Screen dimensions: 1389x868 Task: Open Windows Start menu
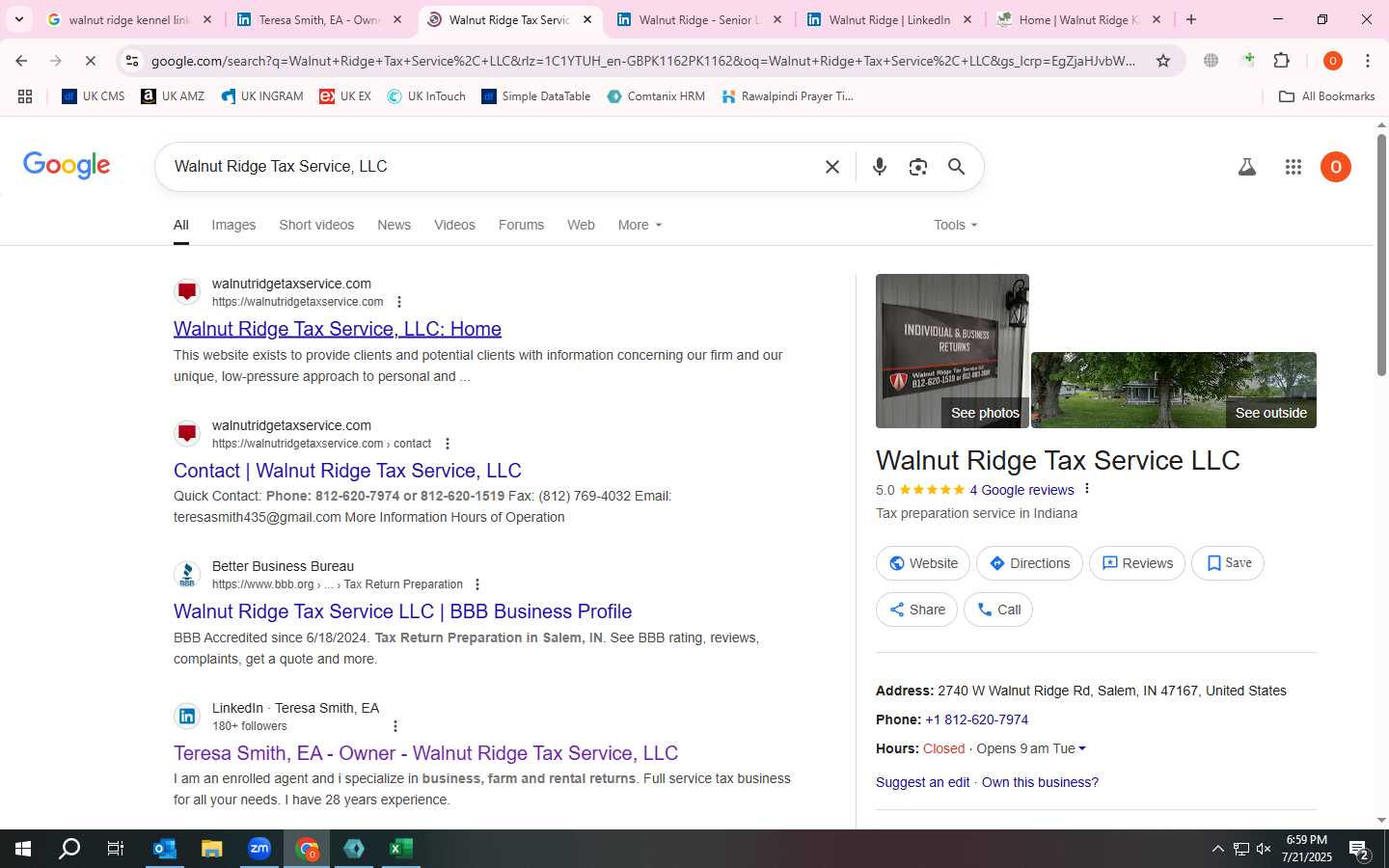point(23,849)
